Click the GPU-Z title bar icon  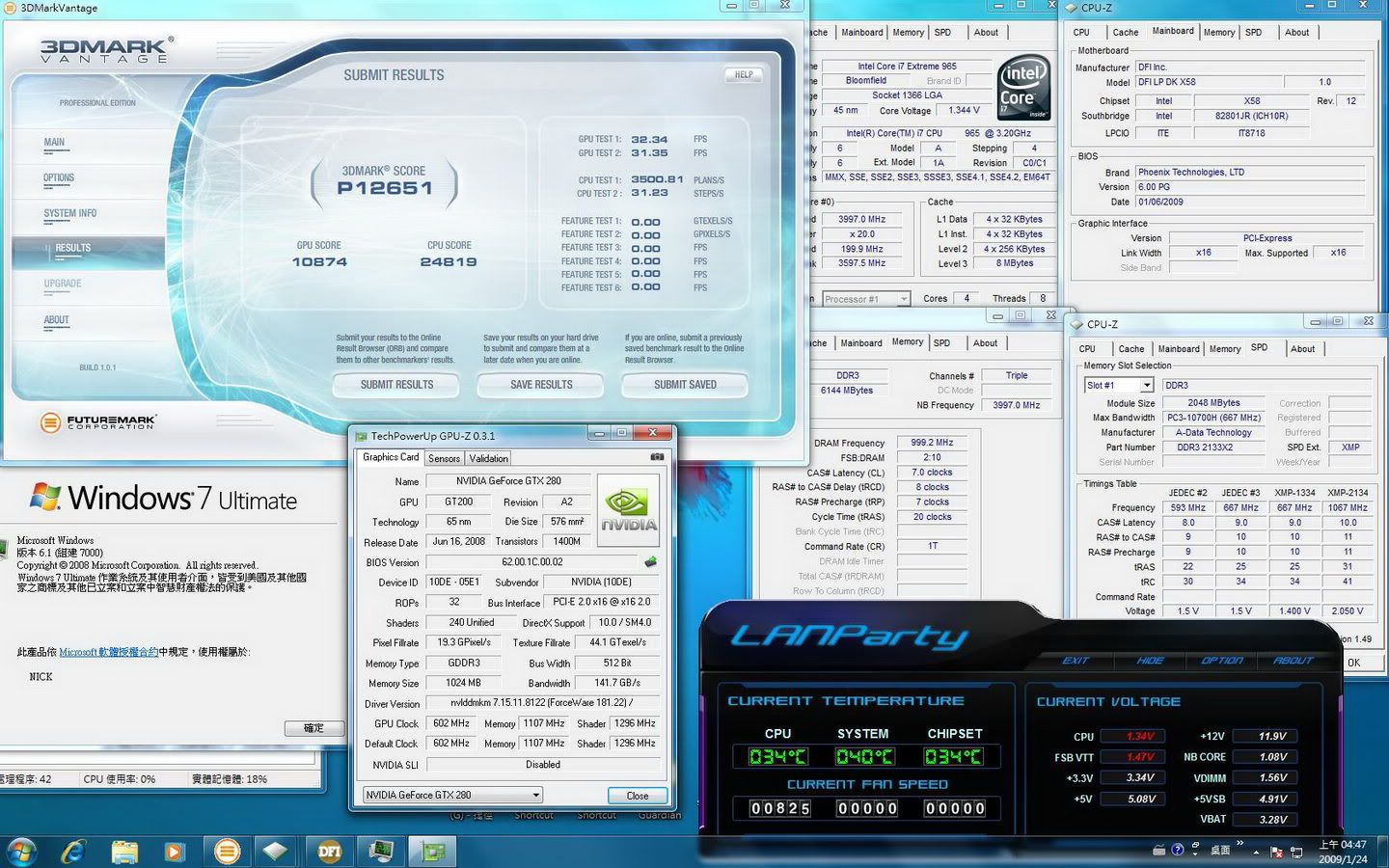(361, 436)
